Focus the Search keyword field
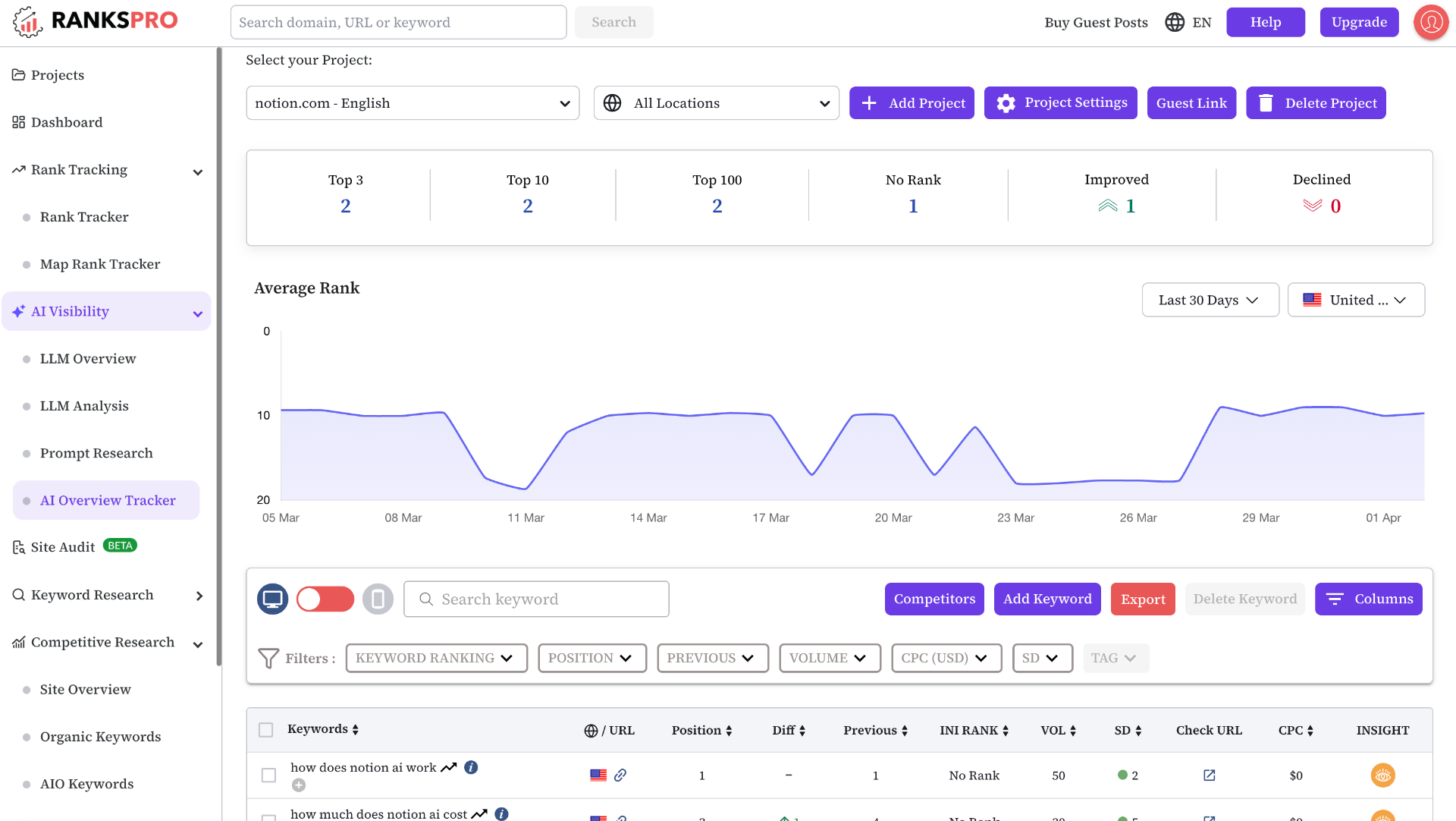Screen dimensions: 1456x821 click(x=536, y=599)
